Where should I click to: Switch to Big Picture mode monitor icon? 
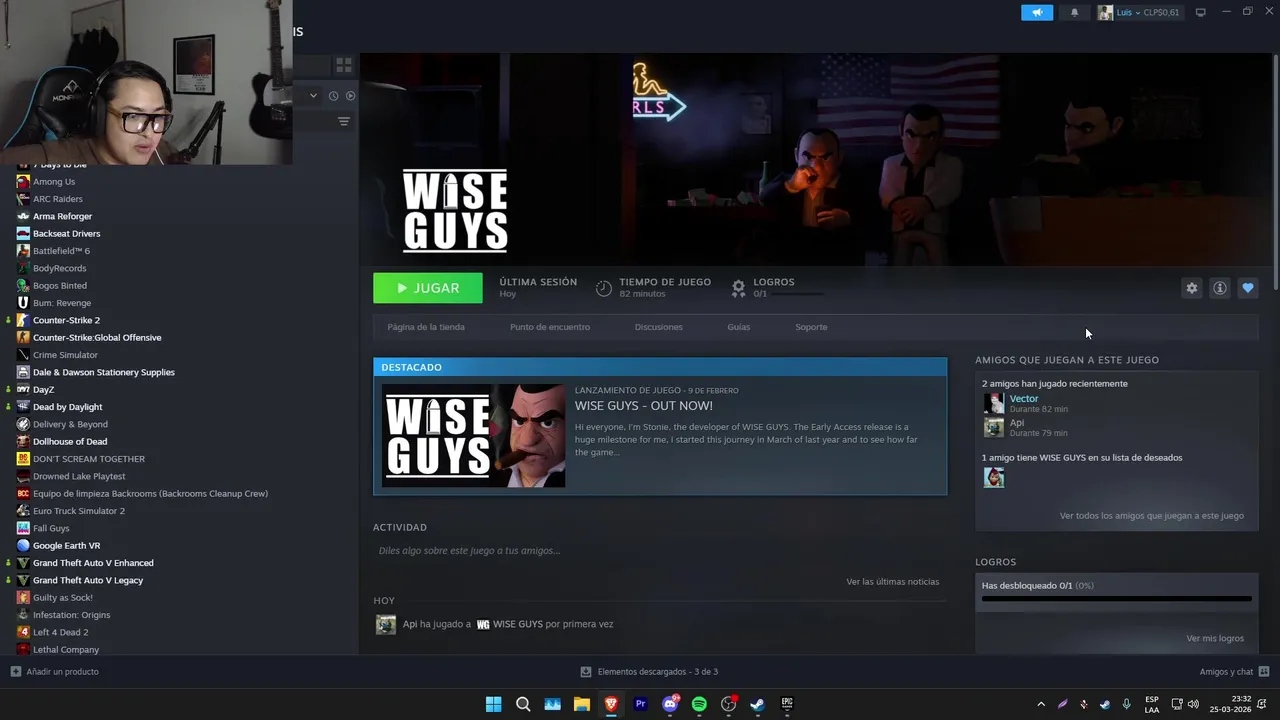pos(1201,12)
